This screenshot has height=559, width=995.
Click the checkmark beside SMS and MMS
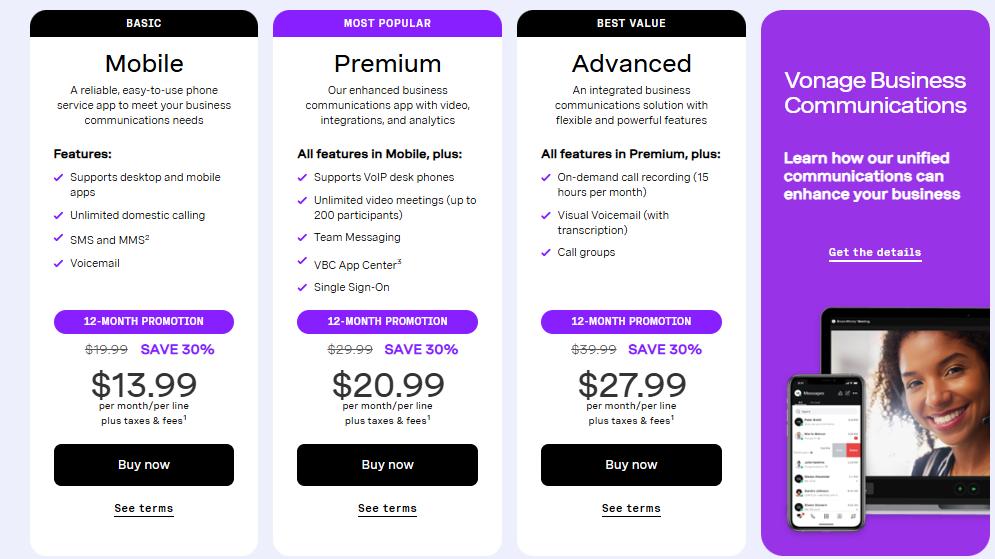tap(58, 239)
